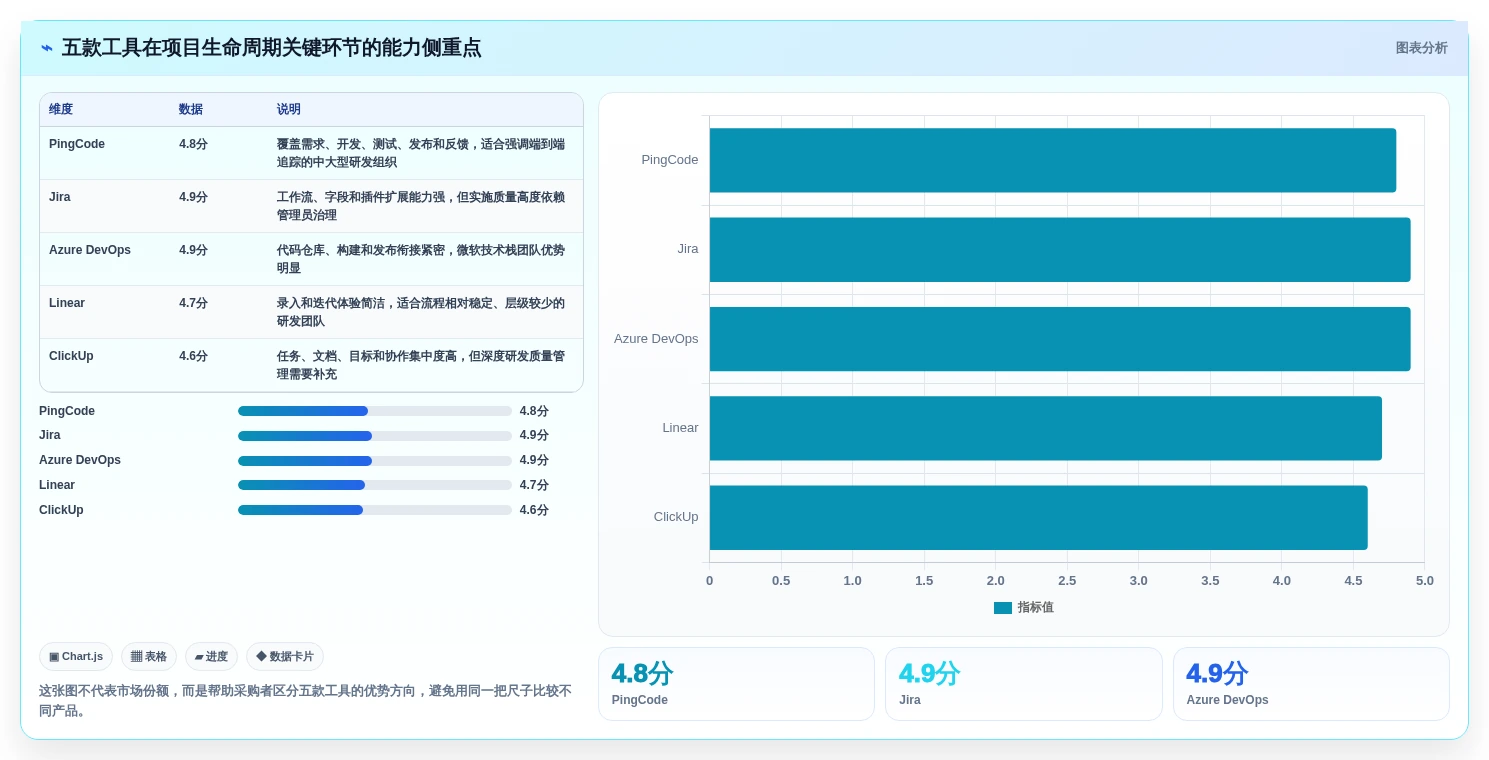
Task: Click the chart title 五款工具在项目生命周期
Action: coord(271,48)
